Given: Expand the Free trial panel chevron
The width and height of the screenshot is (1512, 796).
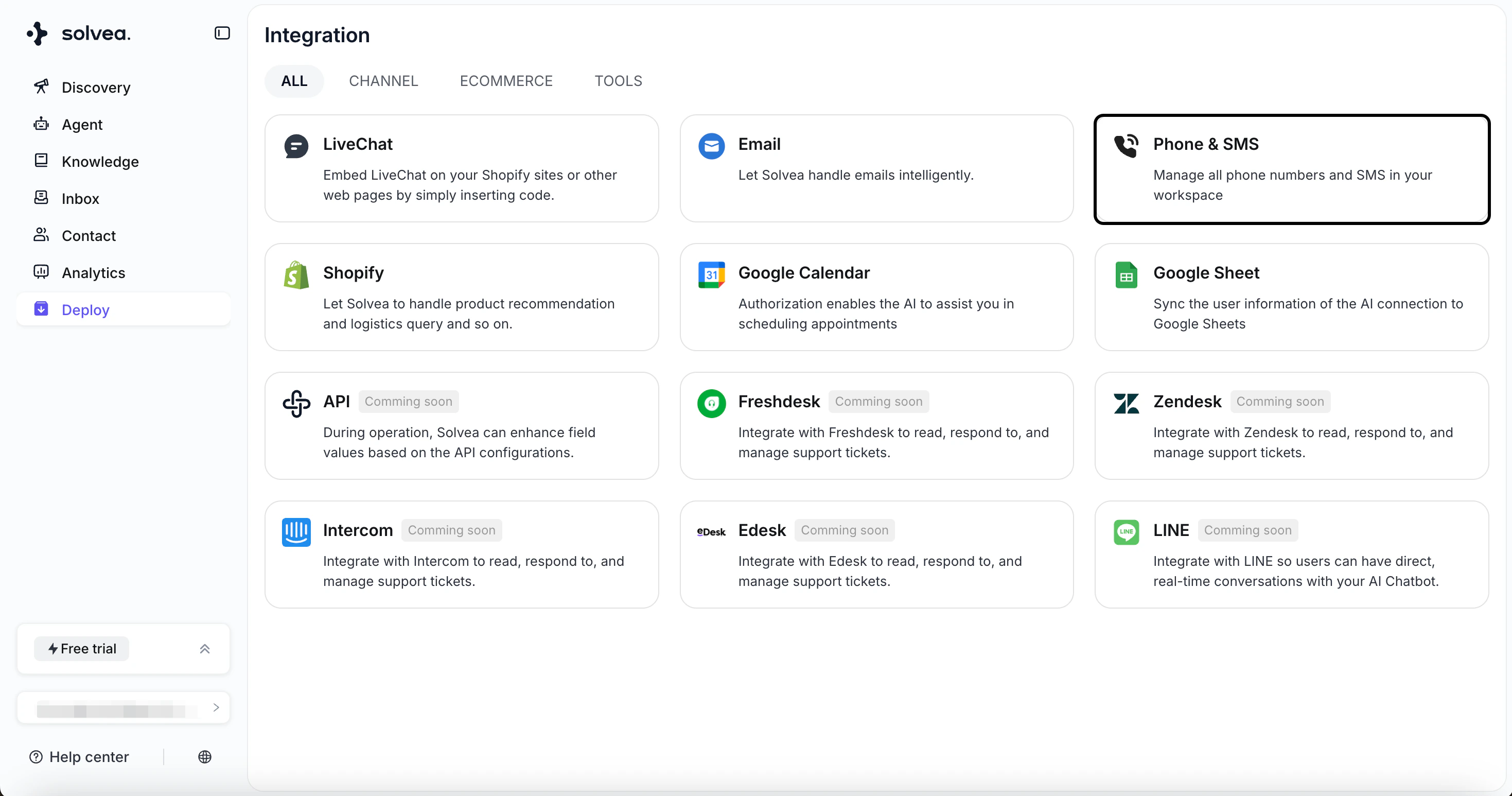Looking at the screenshot, I should (205, 649).
